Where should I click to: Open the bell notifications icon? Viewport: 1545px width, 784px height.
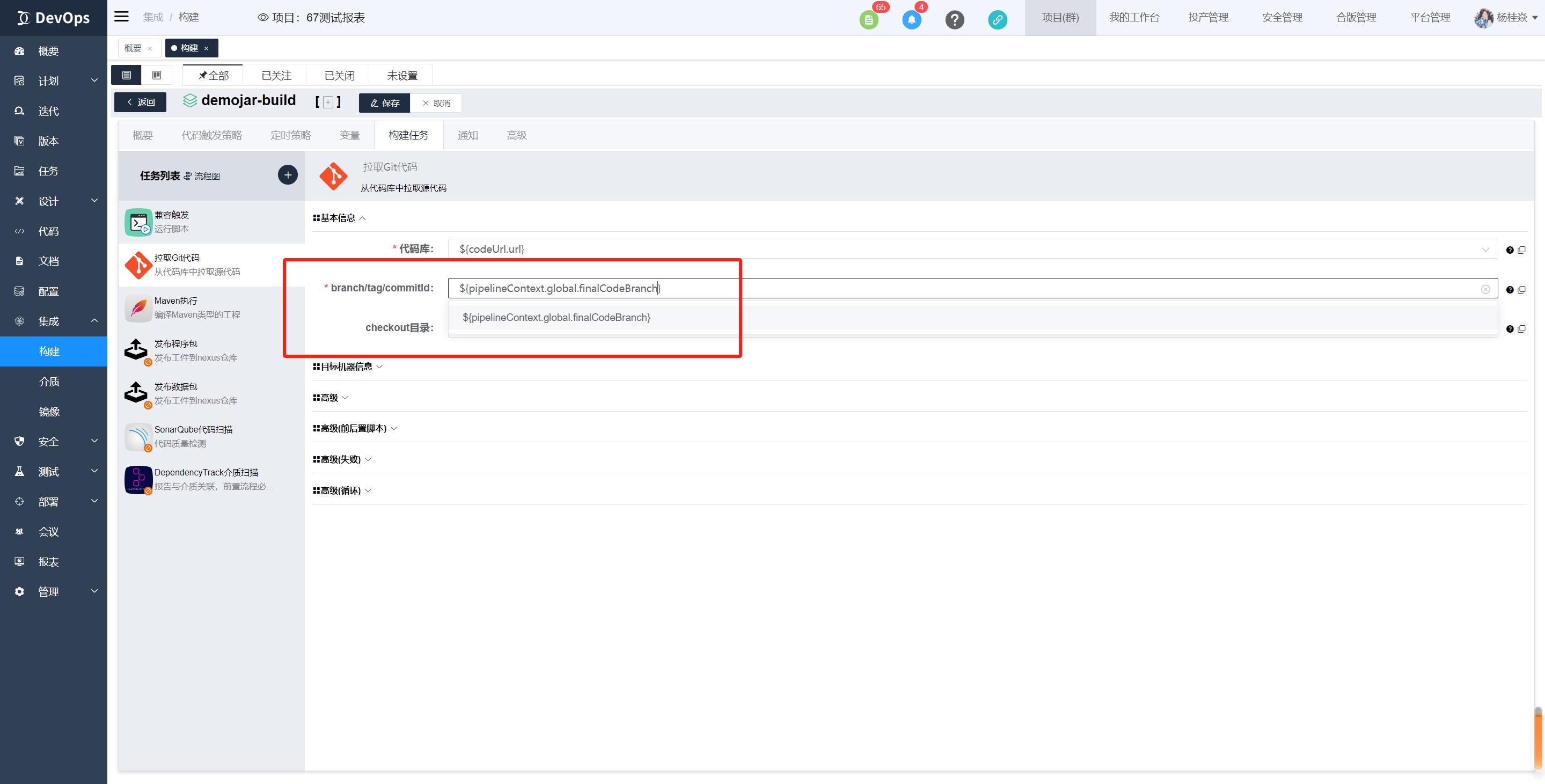[x=911, y=20]
